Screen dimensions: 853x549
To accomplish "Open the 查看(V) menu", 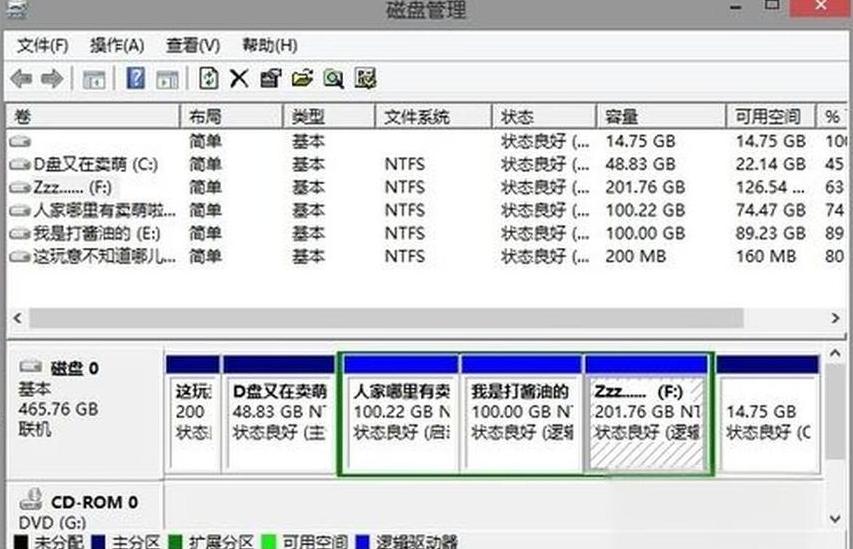I will click(193, 45).
